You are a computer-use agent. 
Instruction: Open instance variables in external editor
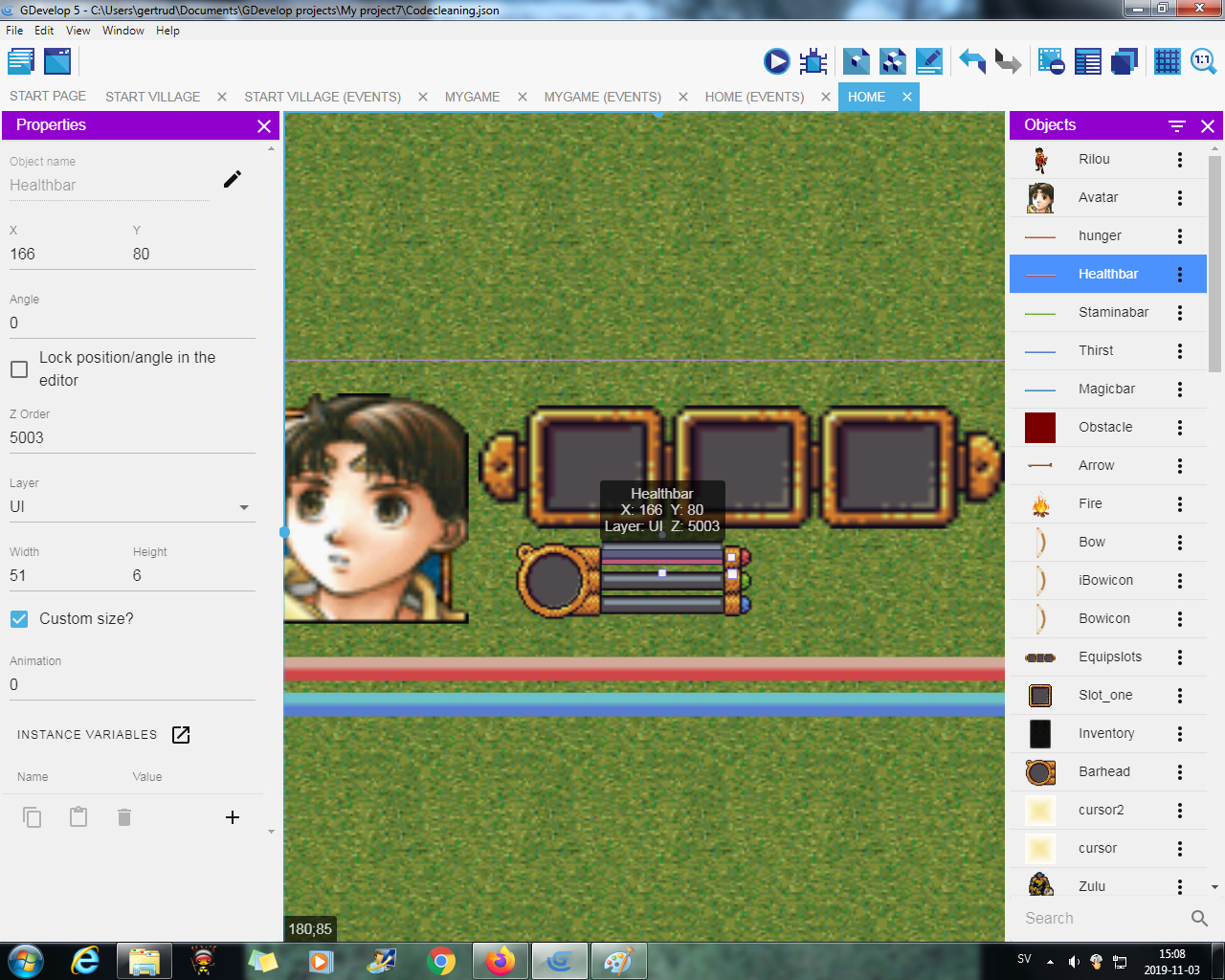point(181,734)
